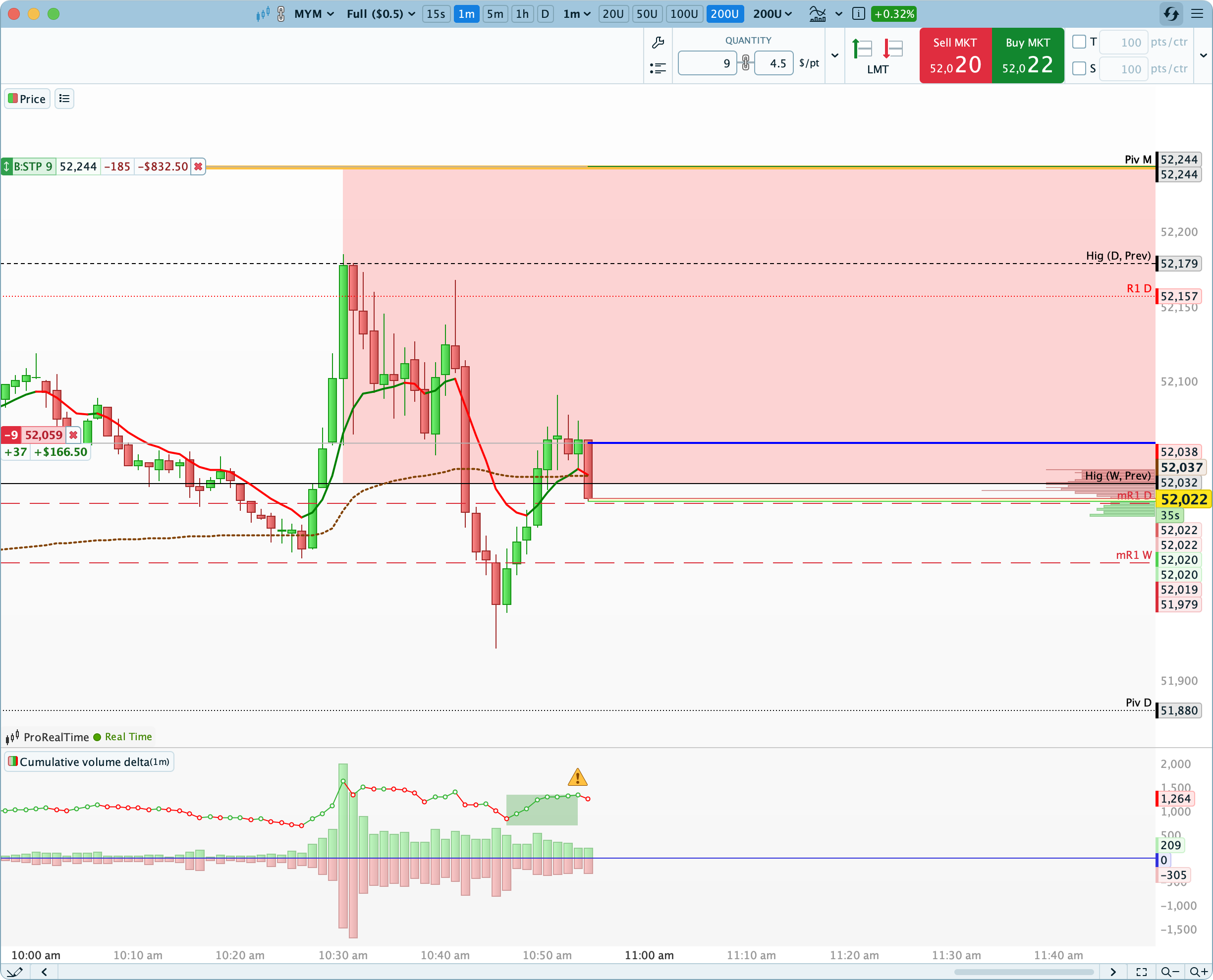Click the horizontal time scrollbar at bottom

pos(1024,972)
